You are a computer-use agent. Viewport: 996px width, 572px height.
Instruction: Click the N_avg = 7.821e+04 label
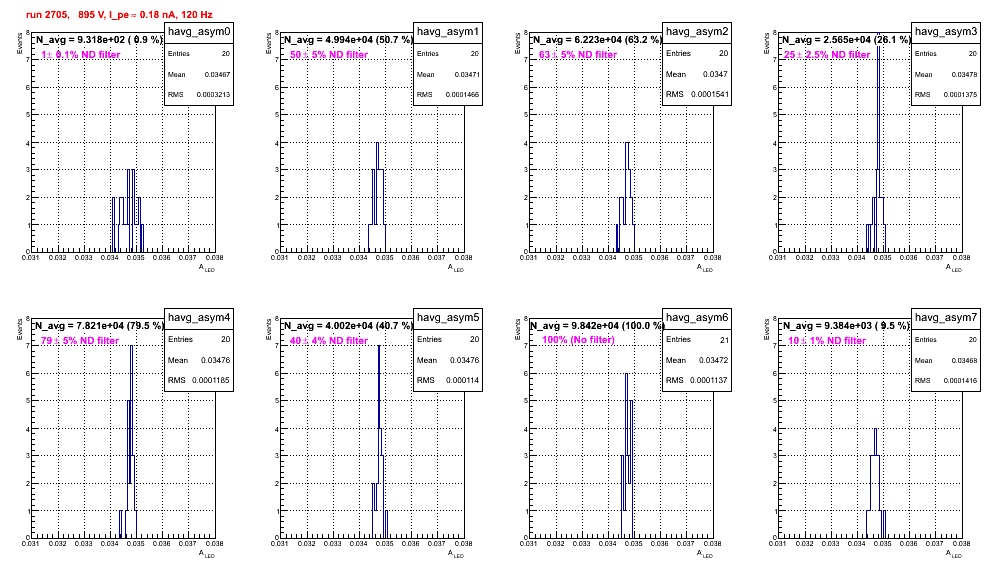pos(100,325)
